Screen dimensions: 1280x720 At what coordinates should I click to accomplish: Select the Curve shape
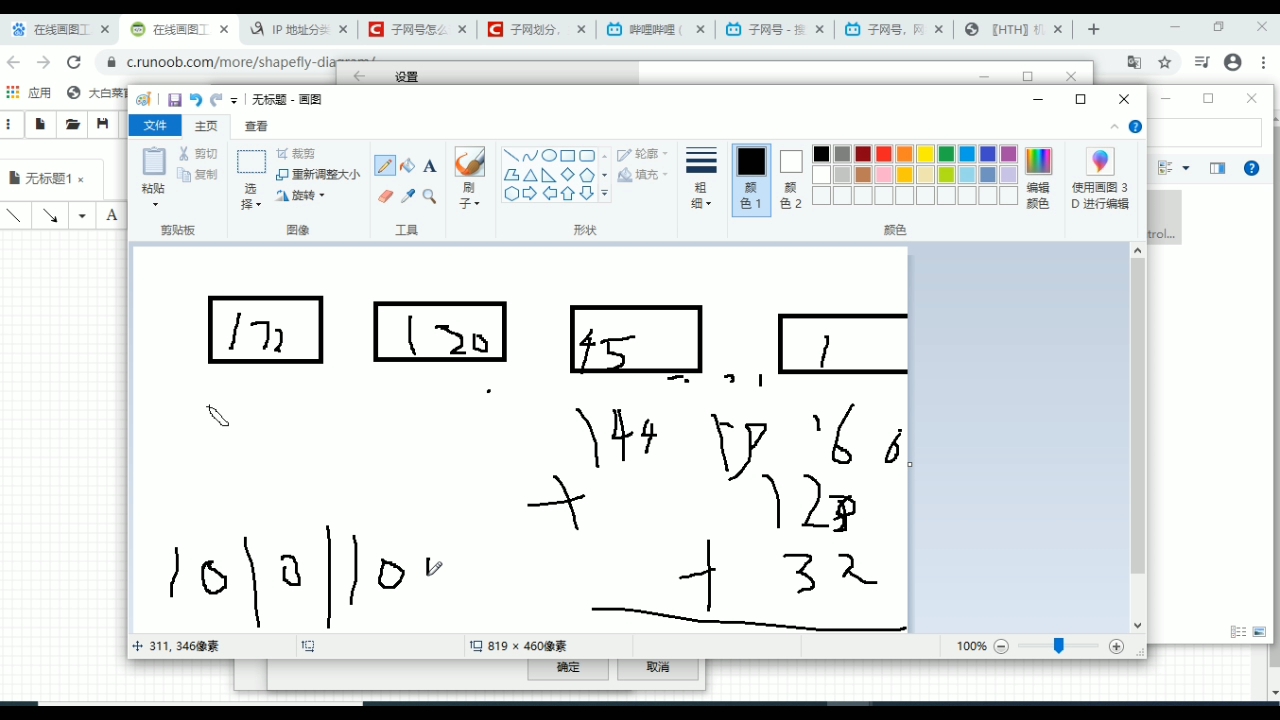[530, 156]
